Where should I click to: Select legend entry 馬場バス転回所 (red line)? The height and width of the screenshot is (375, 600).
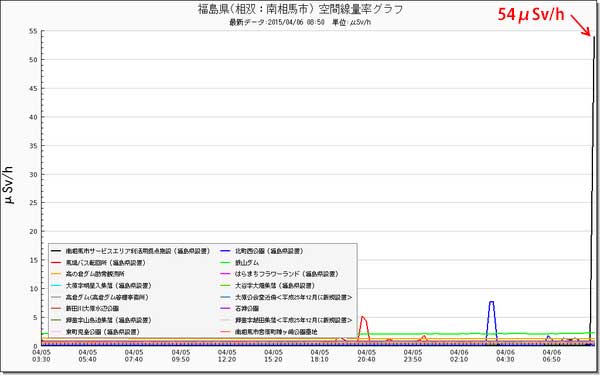[106, 262]
